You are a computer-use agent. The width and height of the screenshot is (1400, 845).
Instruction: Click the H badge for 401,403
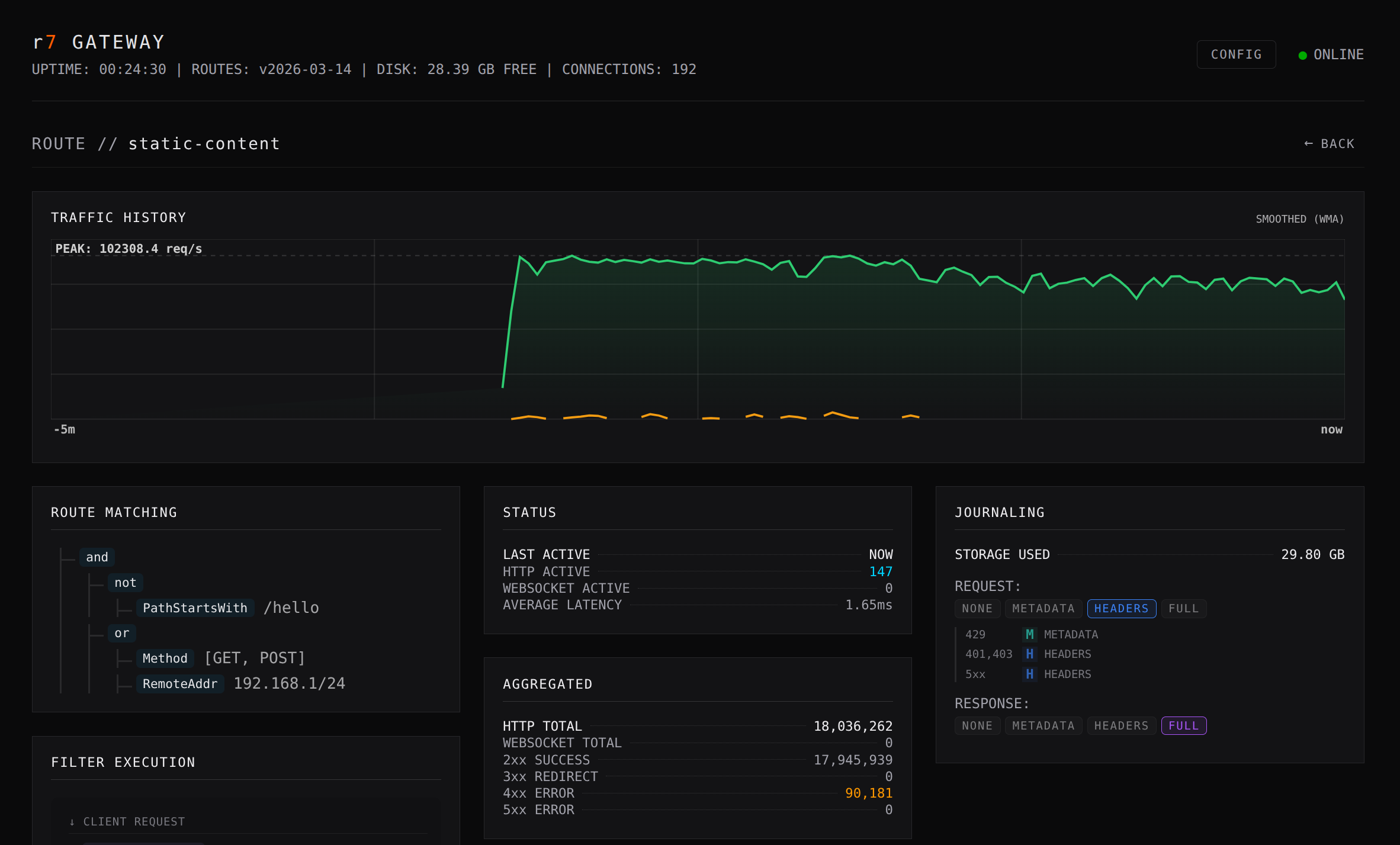tap(1029, 654)
